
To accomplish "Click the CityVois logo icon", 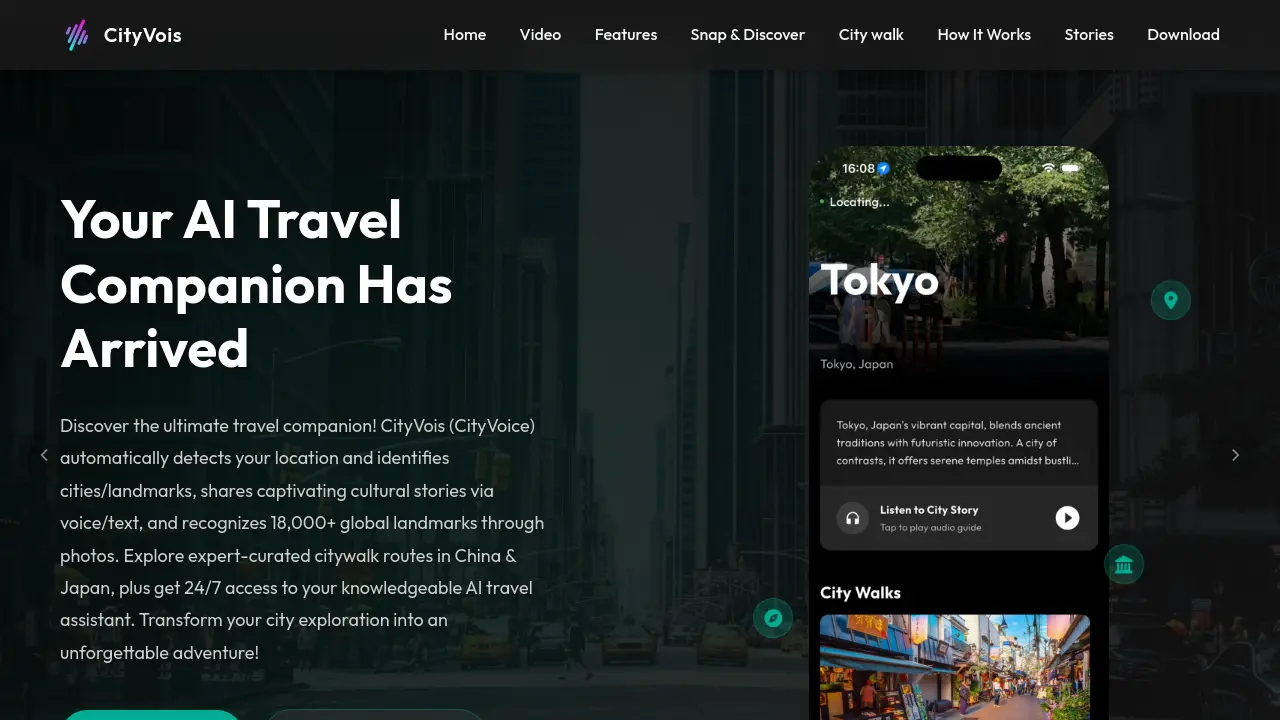I will 77,35.
